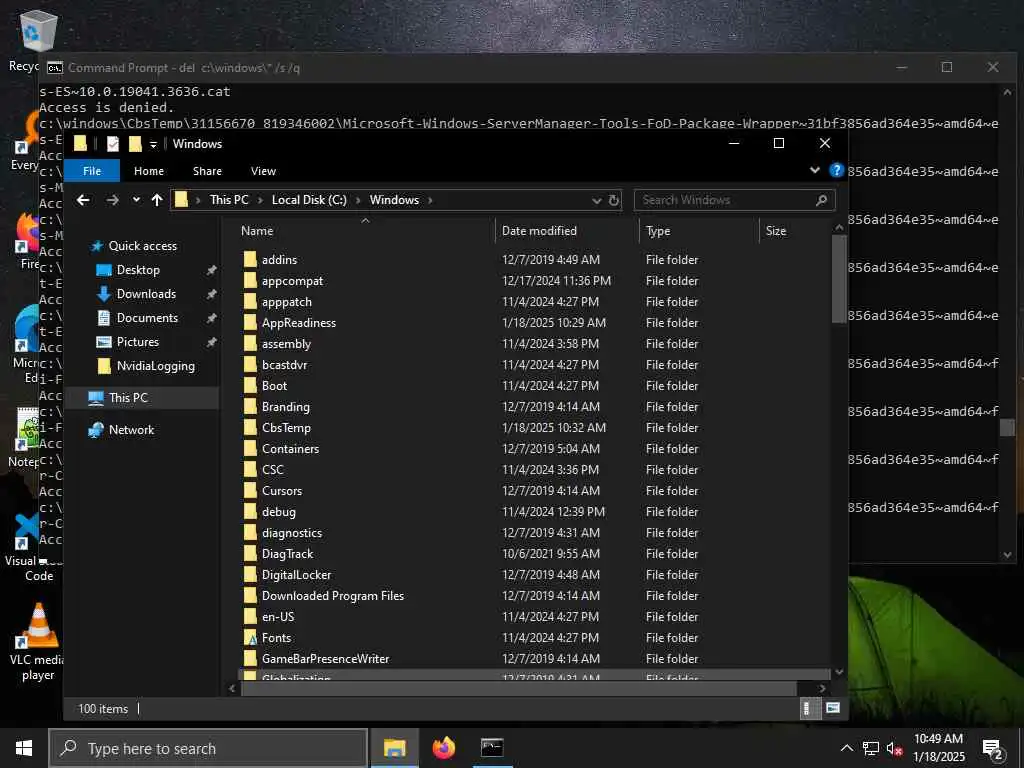Open the Recent locations dropdown arrow
Viewport: 1024px width, 768px height.
[136, 200]
